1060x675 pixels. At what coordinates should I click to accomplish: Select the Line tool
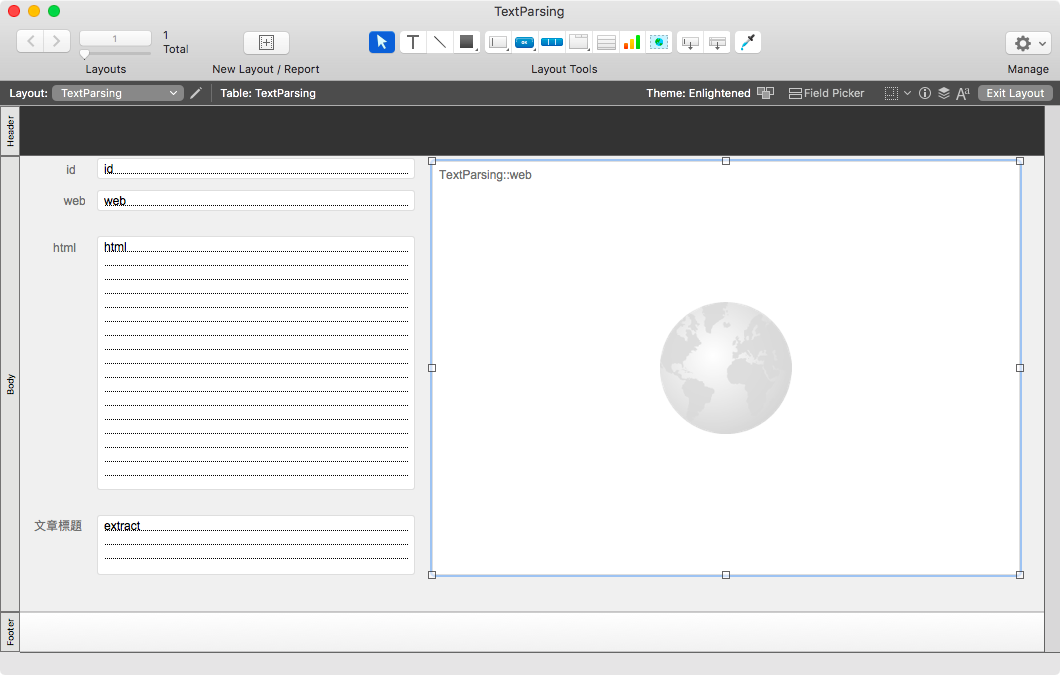pos(439,42)
